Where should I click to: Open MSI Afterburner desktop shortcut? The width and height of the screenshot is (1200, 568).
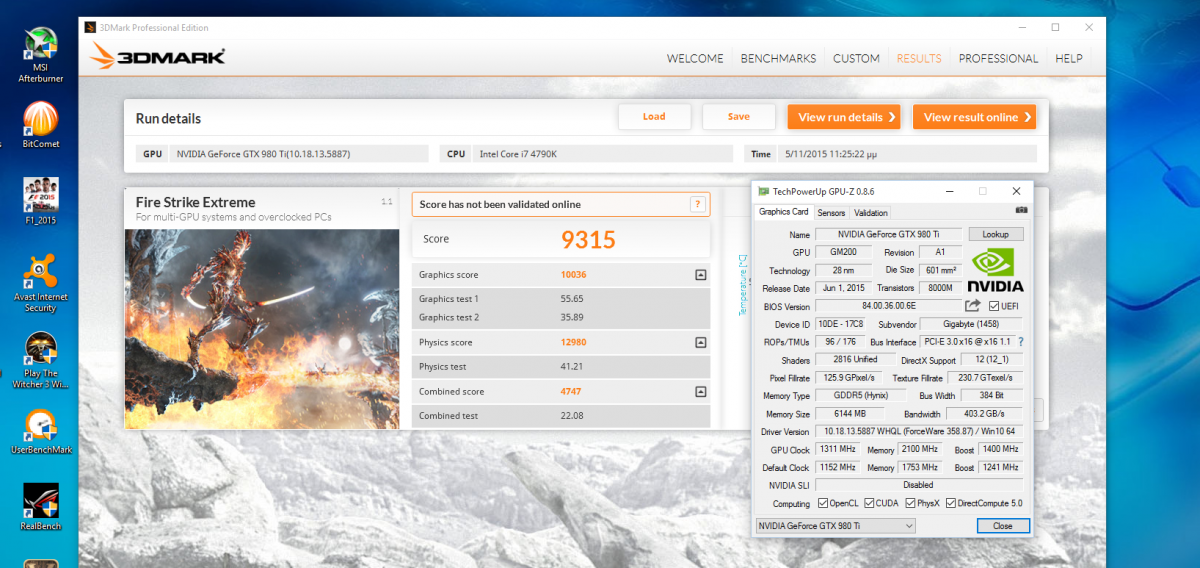click(x=41, y=55)
